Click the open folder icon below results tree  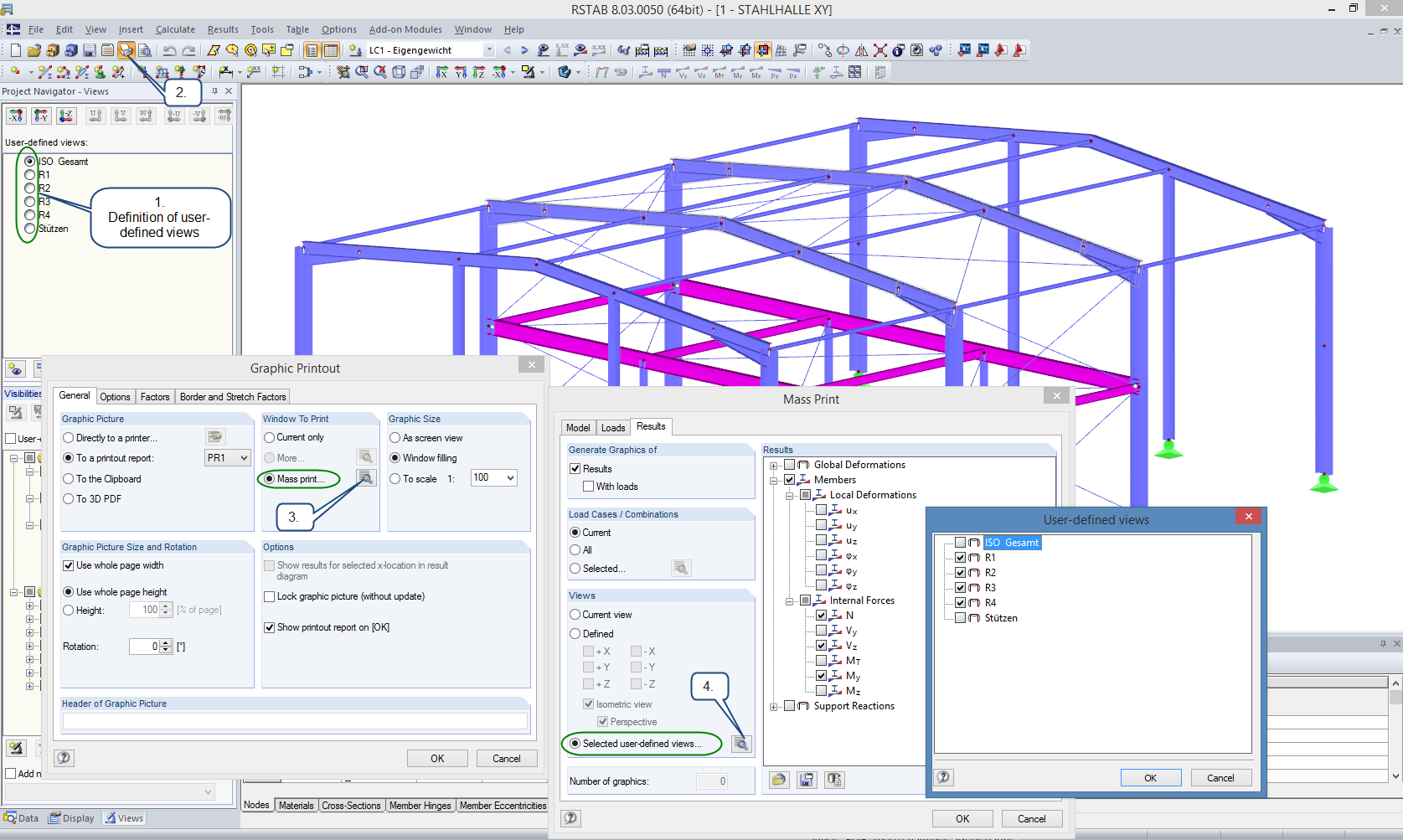point(779,780)
